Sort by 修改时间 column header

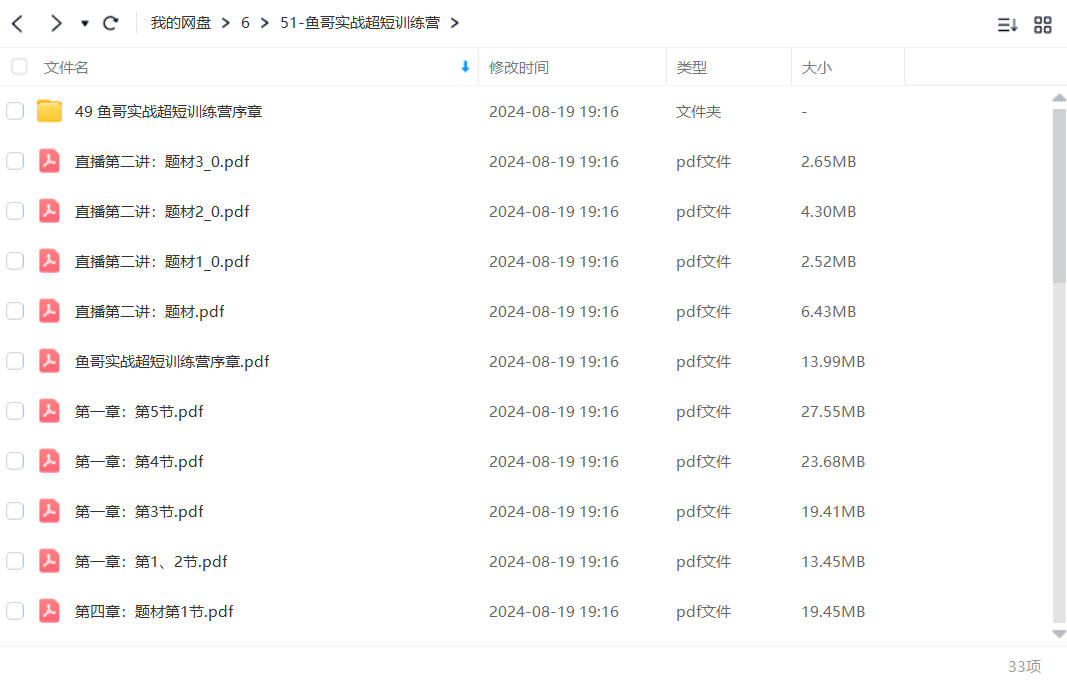tap(519, 67)
